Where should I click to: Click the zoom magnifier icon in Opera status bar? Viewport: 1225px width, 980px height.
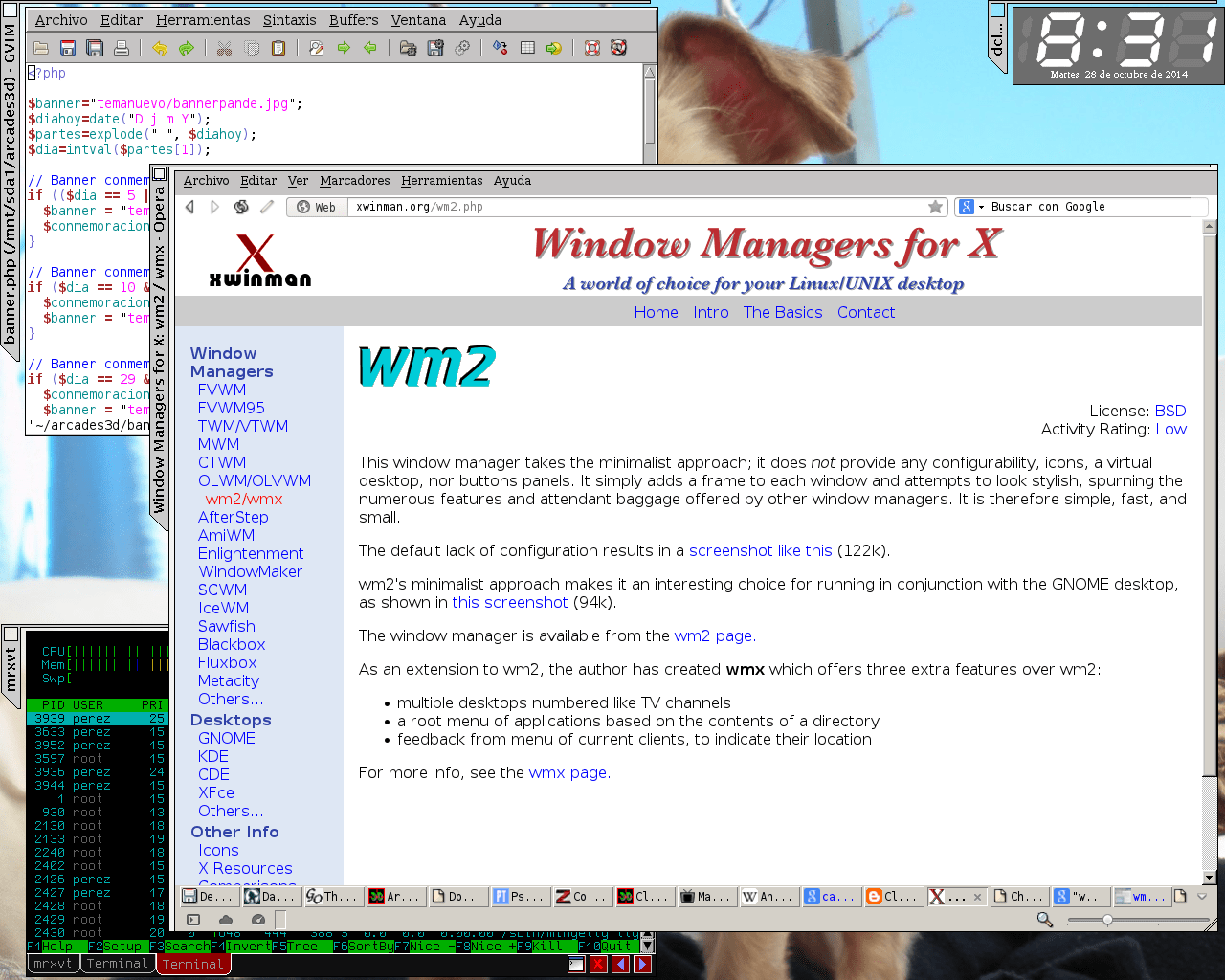(x=1045, y=920)
